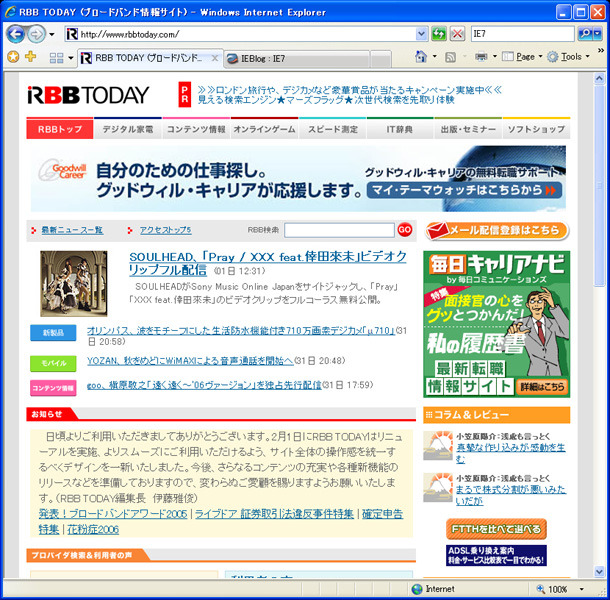The width and height of the screenshot is (610, 600).
Task: Open the Favorites Center star icon
Action: point(13,57)
